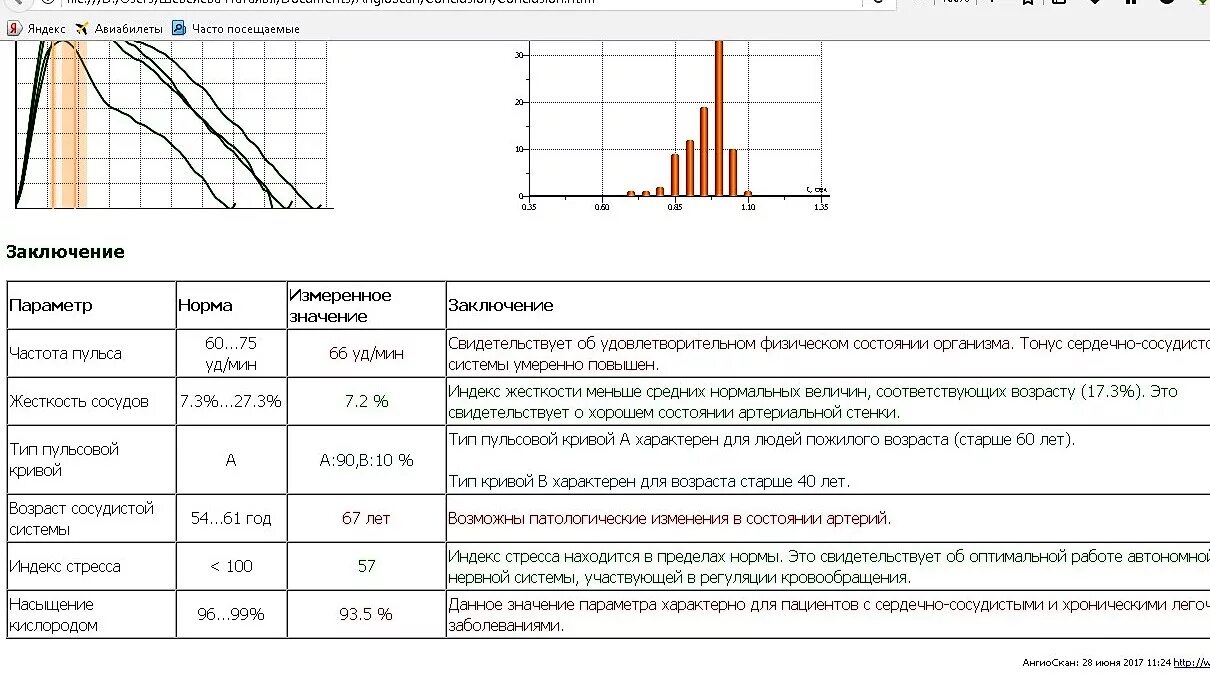Select the Индекс стресса находится conclusion text
1210x680 pixels.
click(829, 566)
